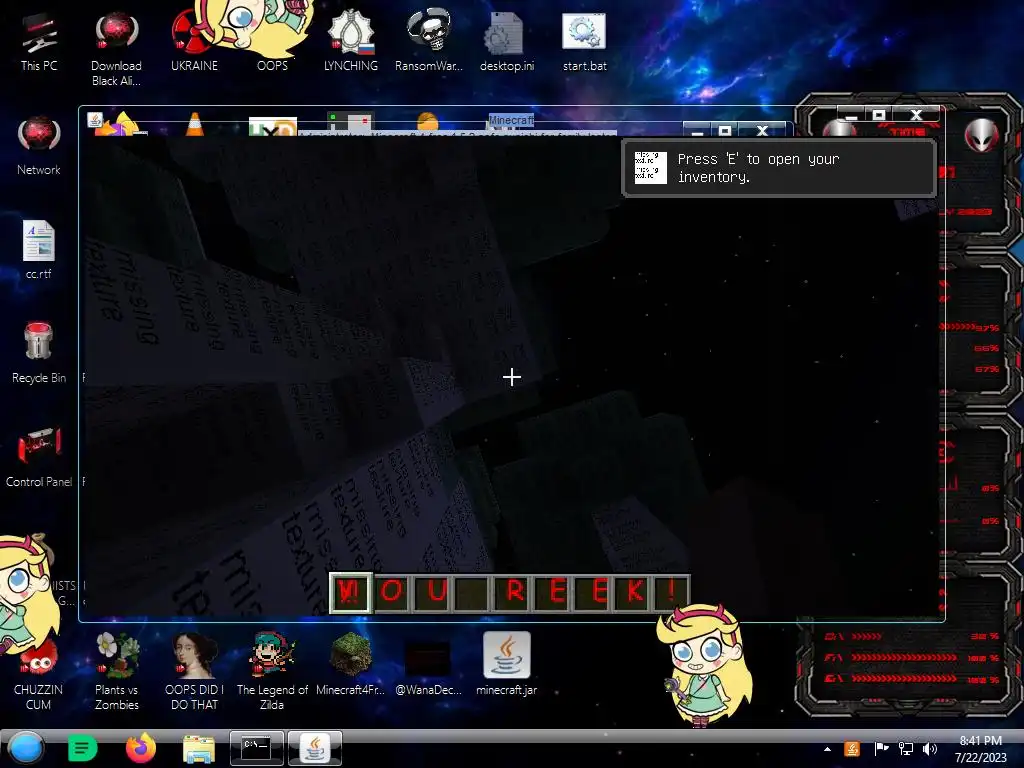This screenshot has width=1024, height=768.
Task: Click the Java icon in Minecraft title bar
Action: pos(95,120)
